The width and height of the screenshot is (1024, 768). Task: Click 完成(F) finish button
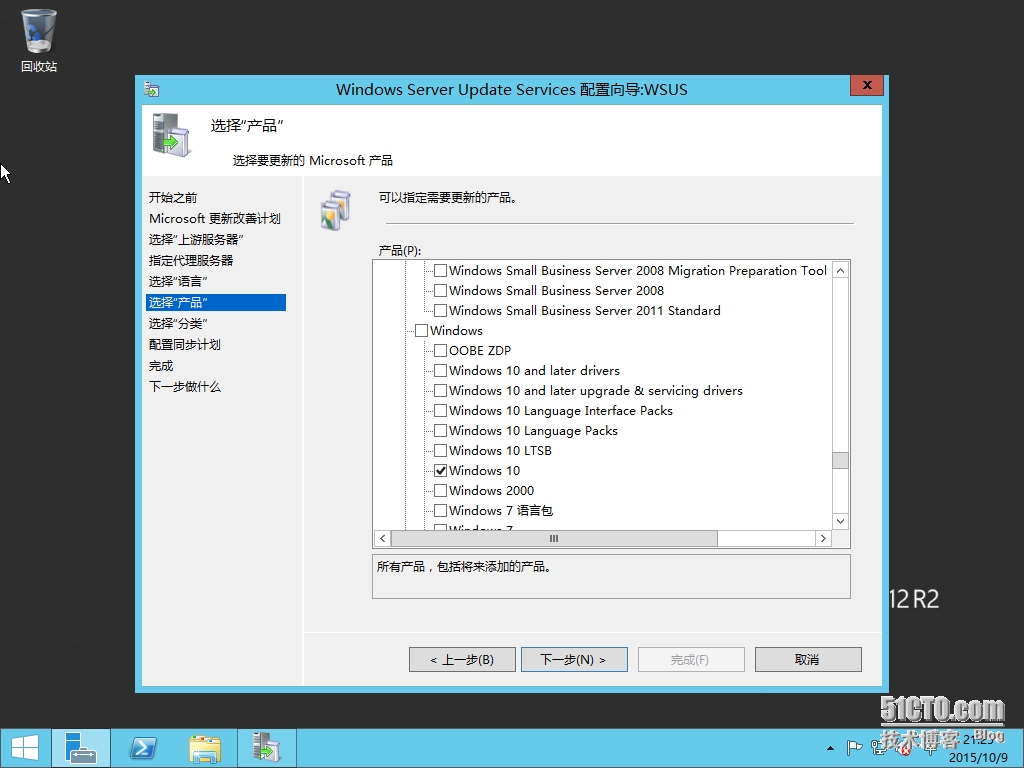[x=691, y=660]
